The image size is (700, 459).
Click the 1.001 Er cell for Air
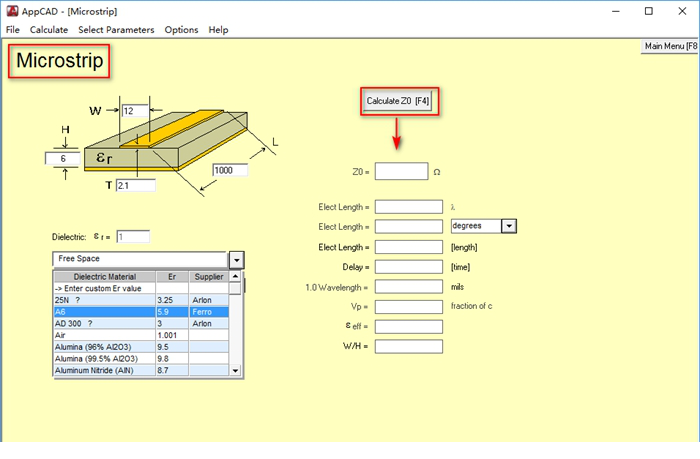172,335
